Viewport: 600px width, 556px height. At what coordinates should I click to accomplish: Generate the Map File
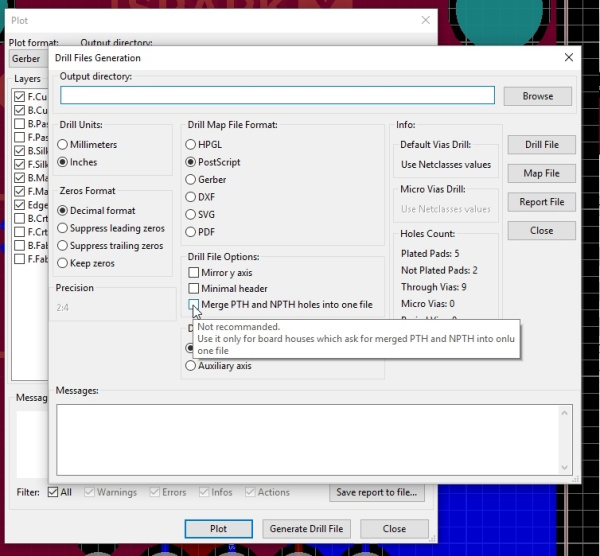[541, 173]
